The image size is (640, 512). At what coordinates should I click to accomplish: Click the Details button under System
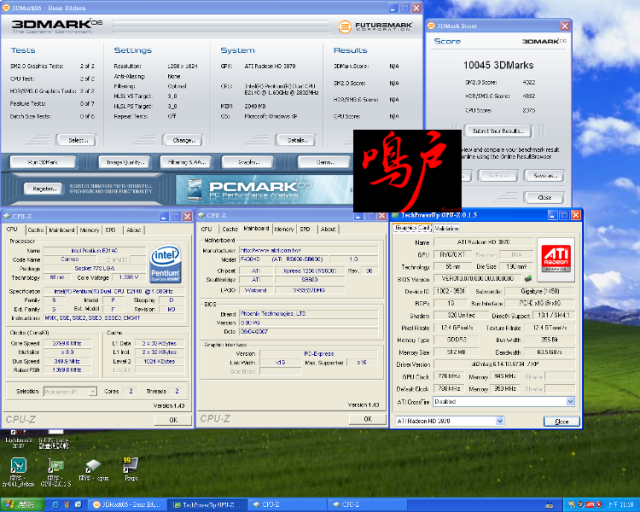click(297, 140)
